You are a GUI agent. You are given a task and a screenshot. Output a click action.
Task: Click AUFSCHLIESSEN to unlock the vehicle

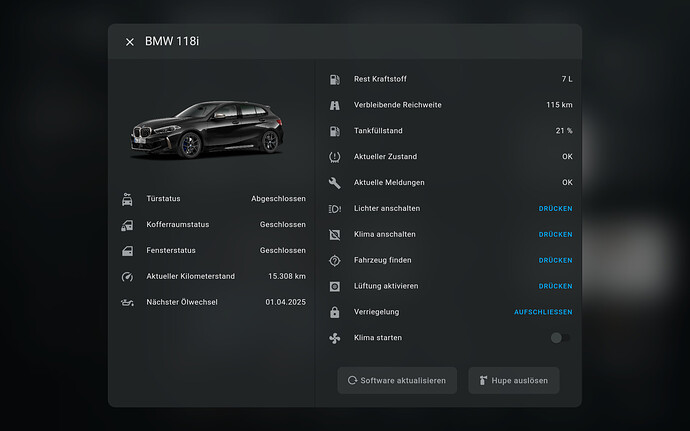click(x=543, y=312)
